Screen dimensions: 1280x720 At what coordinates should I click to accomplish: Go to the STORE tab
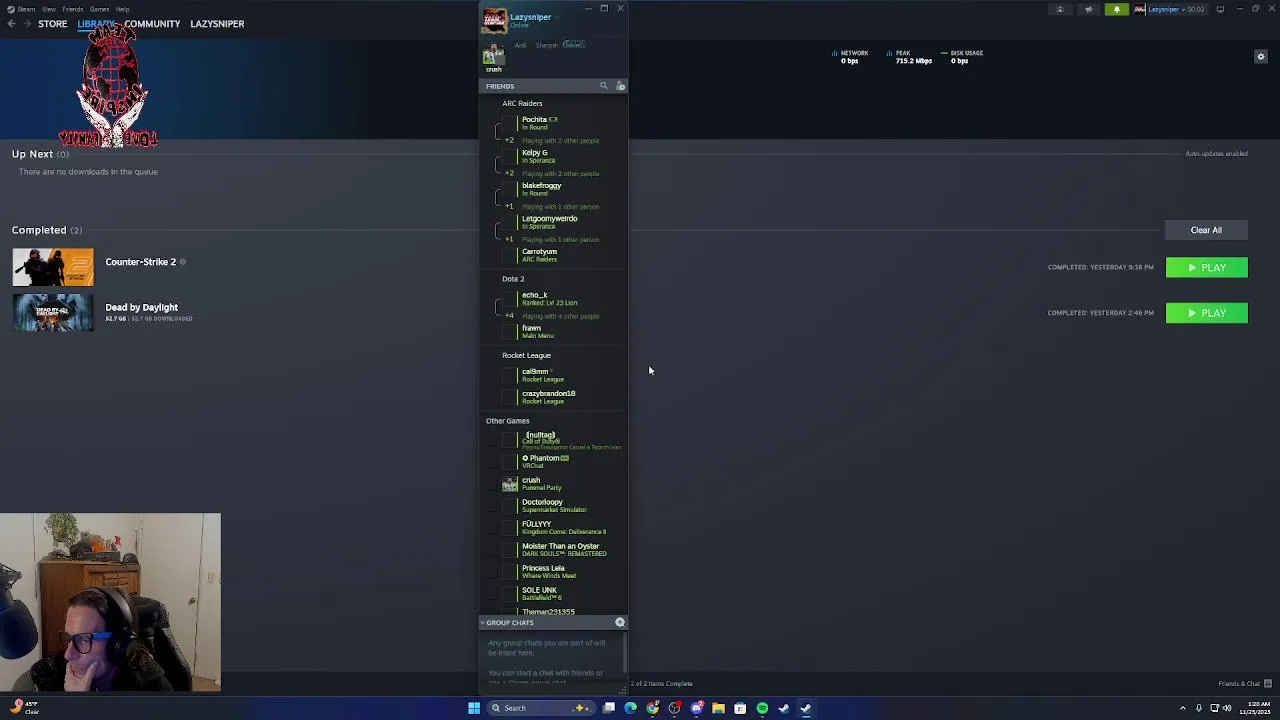click(x=52, y=24)
